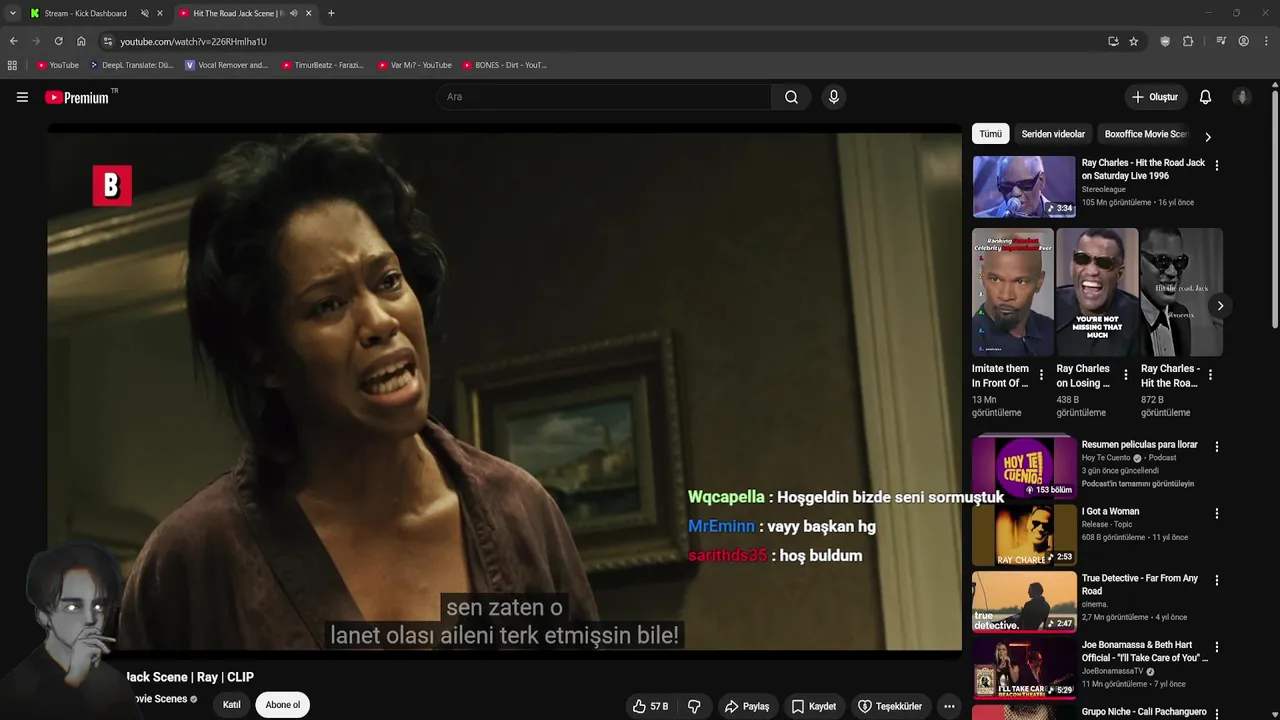This screenshot has height=720, width=1280.
Task: Open options for Ray Charles on Losing short
Action: coord(1126,375)
